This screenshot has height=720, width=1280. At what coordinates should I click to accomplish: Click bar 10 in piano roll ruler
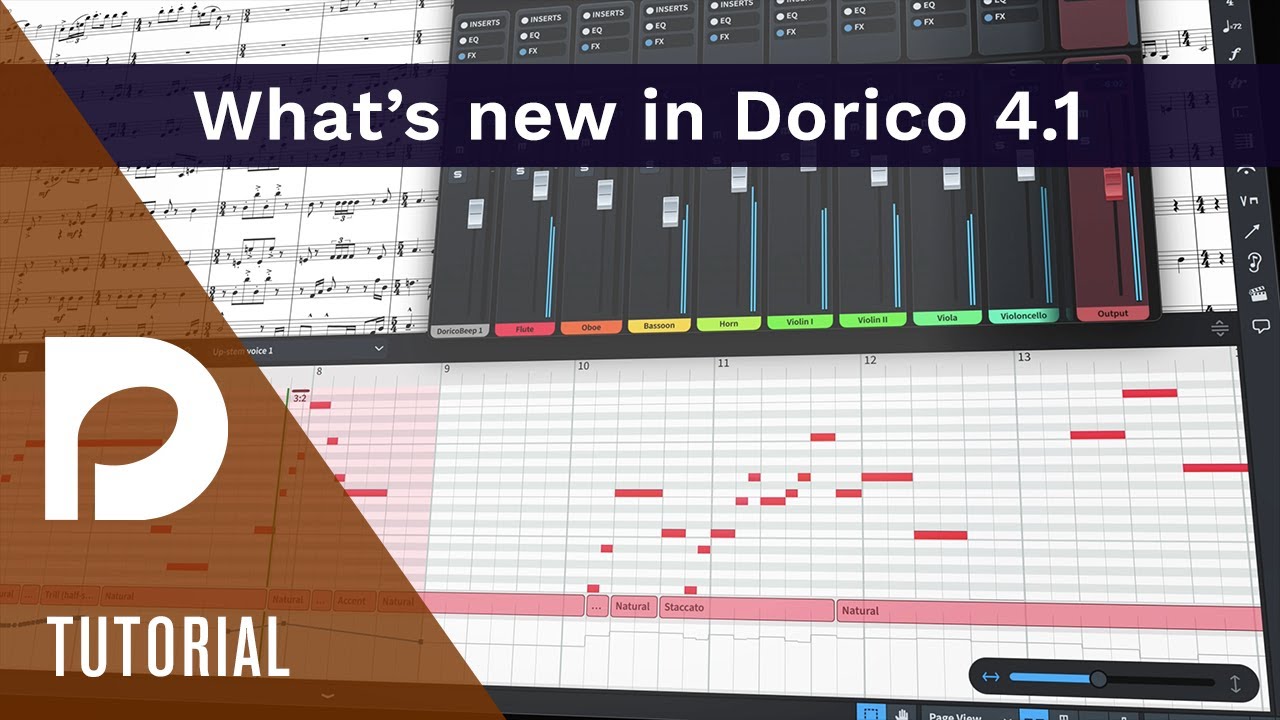[x=583, y=366]
